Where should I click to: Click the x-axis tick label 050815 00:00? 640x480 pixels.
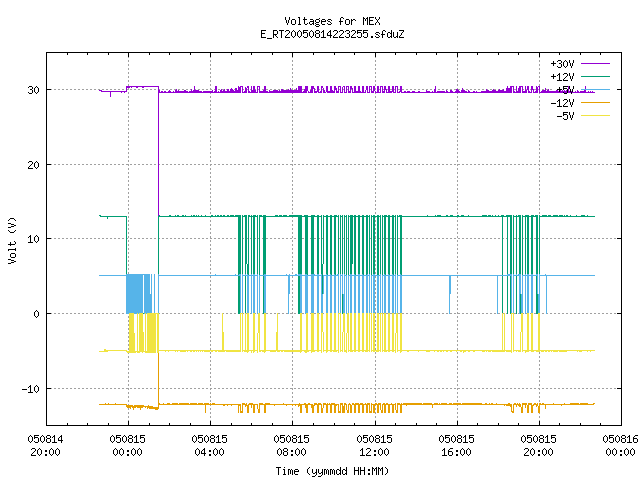click(x=127, y=445)
